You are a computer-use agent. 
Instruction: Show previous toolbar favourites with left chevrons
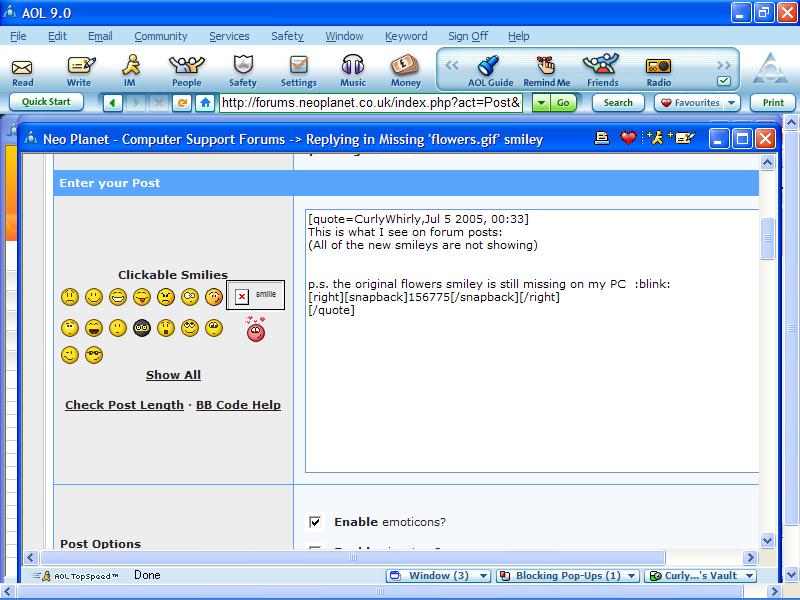point(452,65)
